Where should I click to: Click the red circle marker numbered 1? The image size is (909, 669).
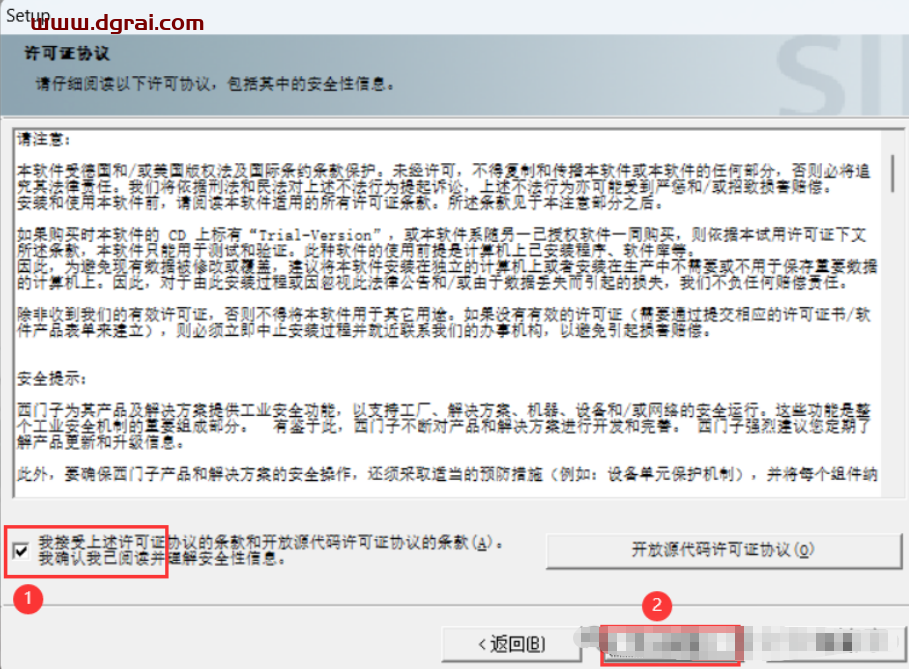(28, 599)
